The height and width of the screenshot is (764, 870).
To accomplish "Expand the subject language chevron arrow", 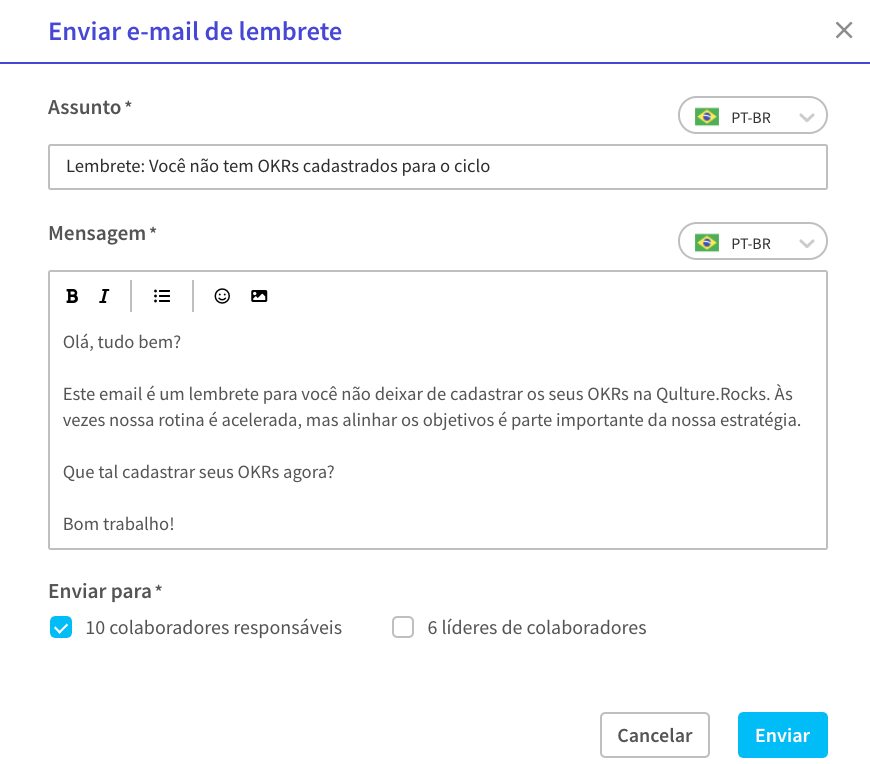I will tap(807, 118).
